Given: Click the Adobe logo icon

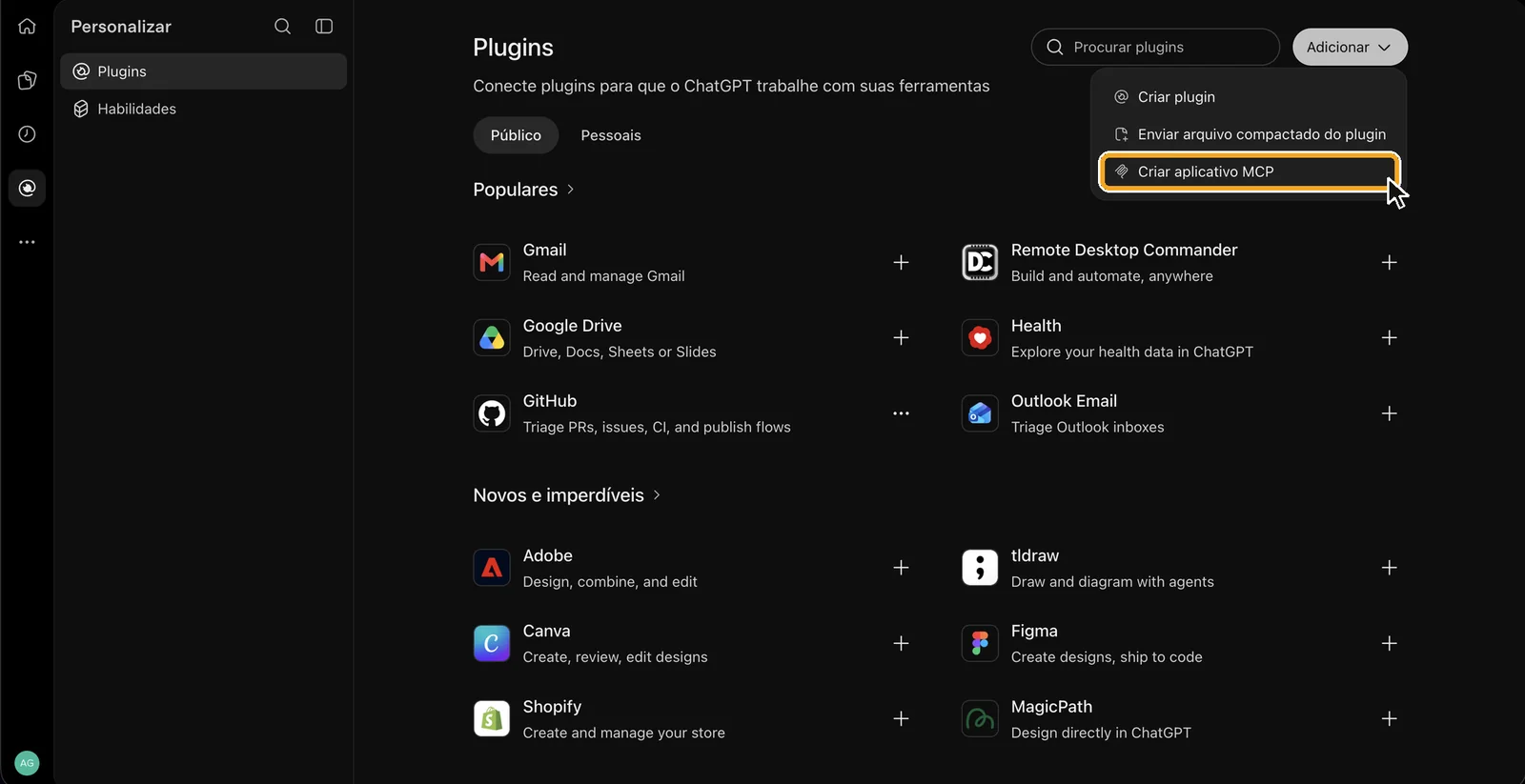Looking at the screenshot, I should 492,568.
